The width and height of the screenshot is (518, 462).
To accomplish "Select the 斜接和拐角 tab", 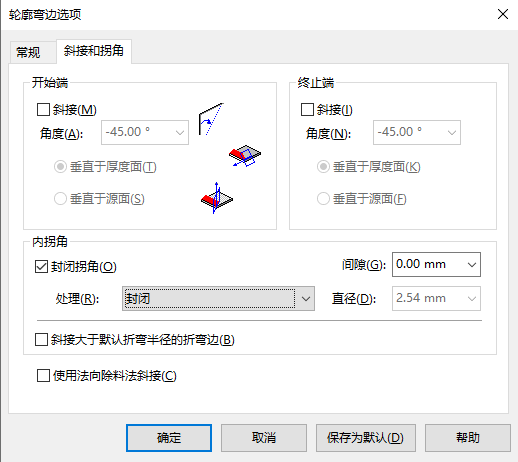I will coord(94,51).
